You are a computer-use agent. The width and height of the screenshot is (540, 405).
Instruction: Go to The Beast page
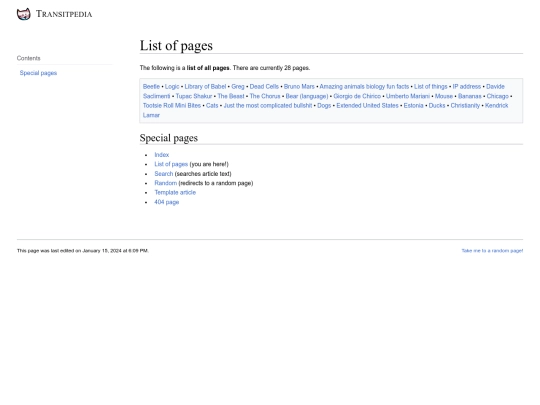231,96
